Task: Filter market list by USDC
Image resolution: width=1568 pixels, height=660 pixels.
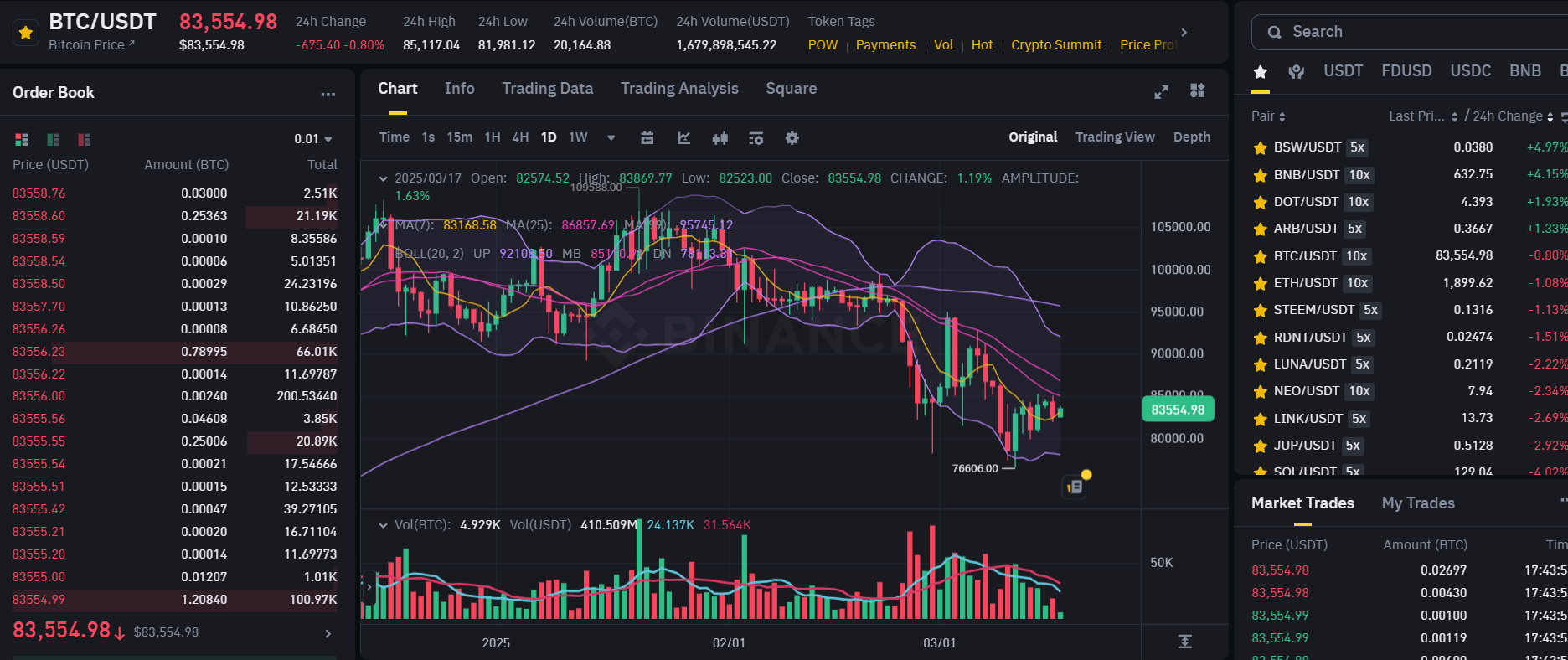Action: pos(1470,71)
